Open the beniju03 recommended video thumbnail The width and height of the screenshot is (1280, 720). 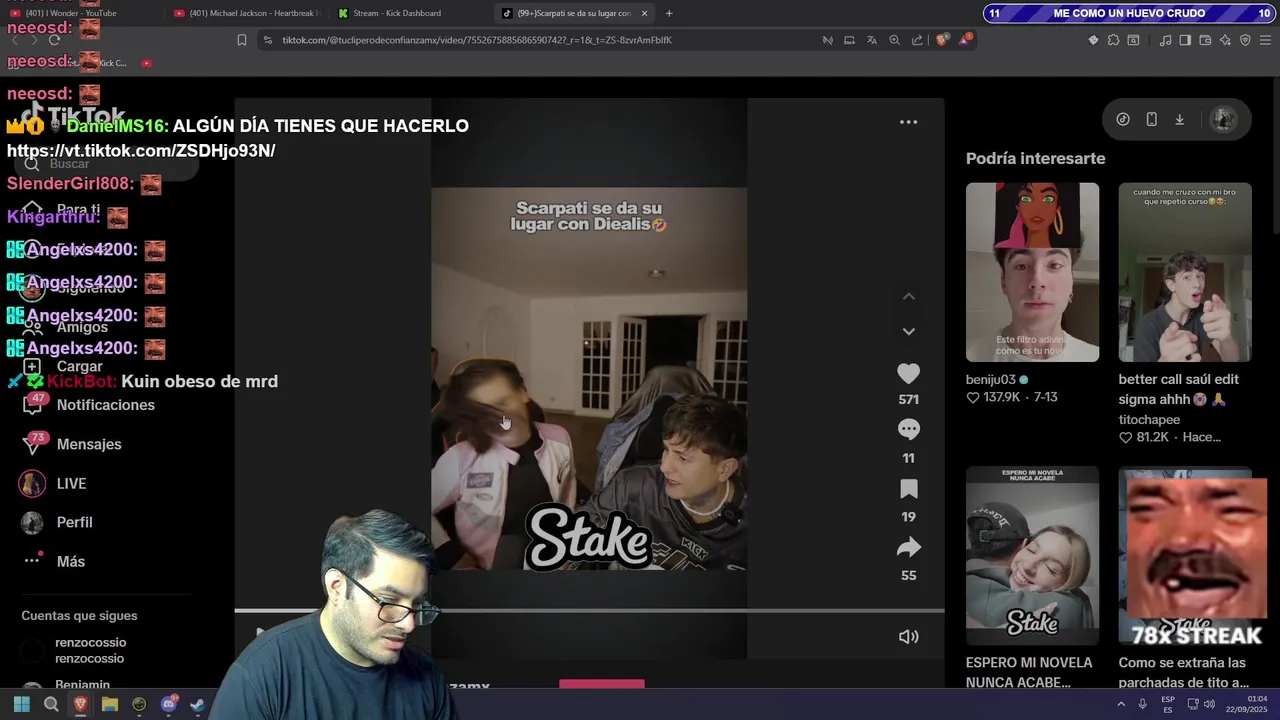click(1032, 272)
